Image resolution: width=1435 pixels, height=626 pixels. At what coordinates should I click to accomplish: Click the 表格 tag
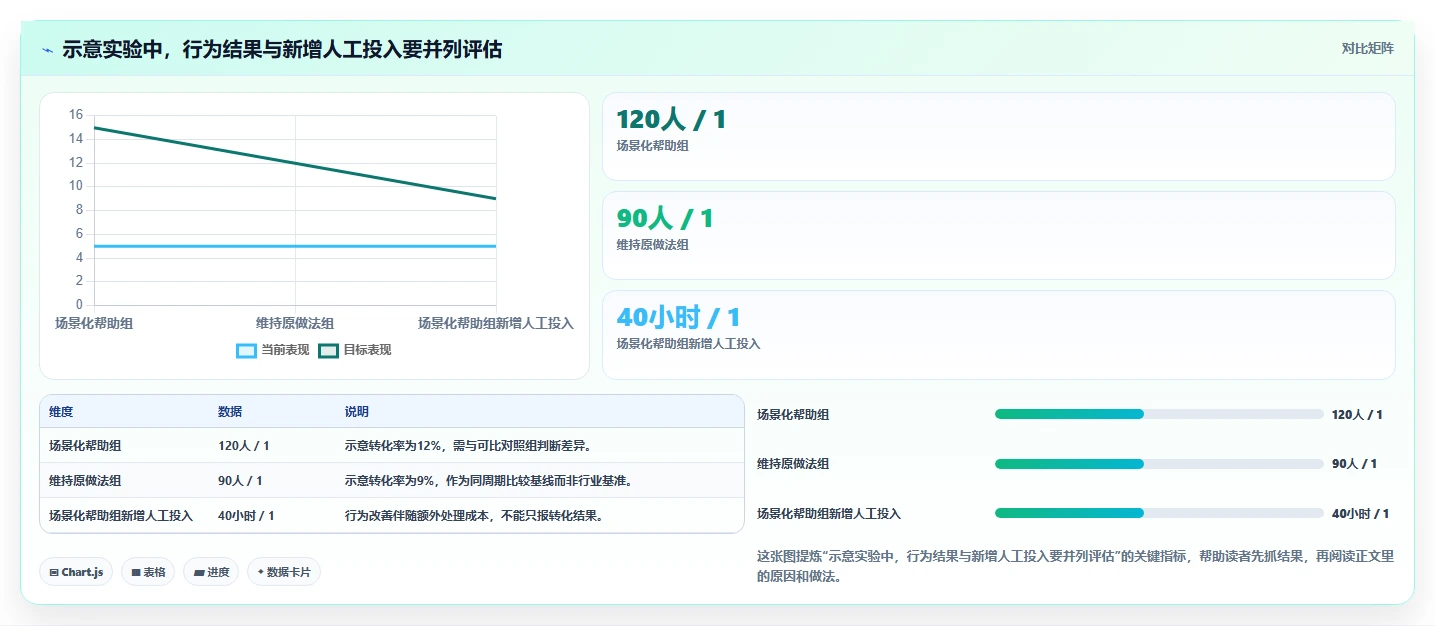coord(148,572)
